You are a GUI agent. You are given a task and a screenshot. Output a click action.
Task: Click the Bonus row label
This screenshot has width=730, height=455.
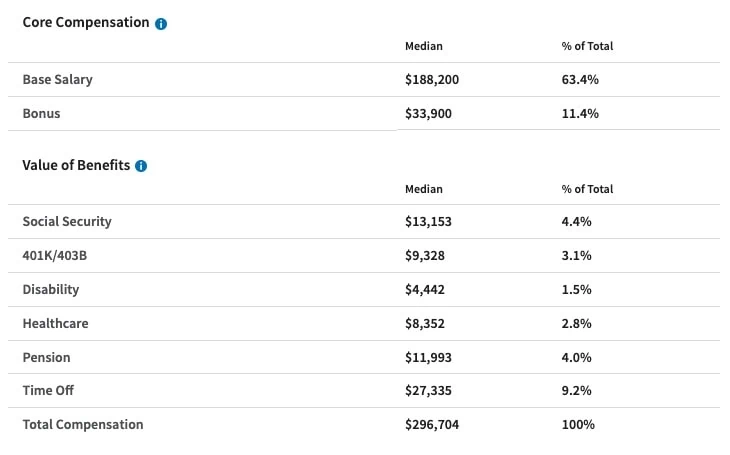point(41,113)
